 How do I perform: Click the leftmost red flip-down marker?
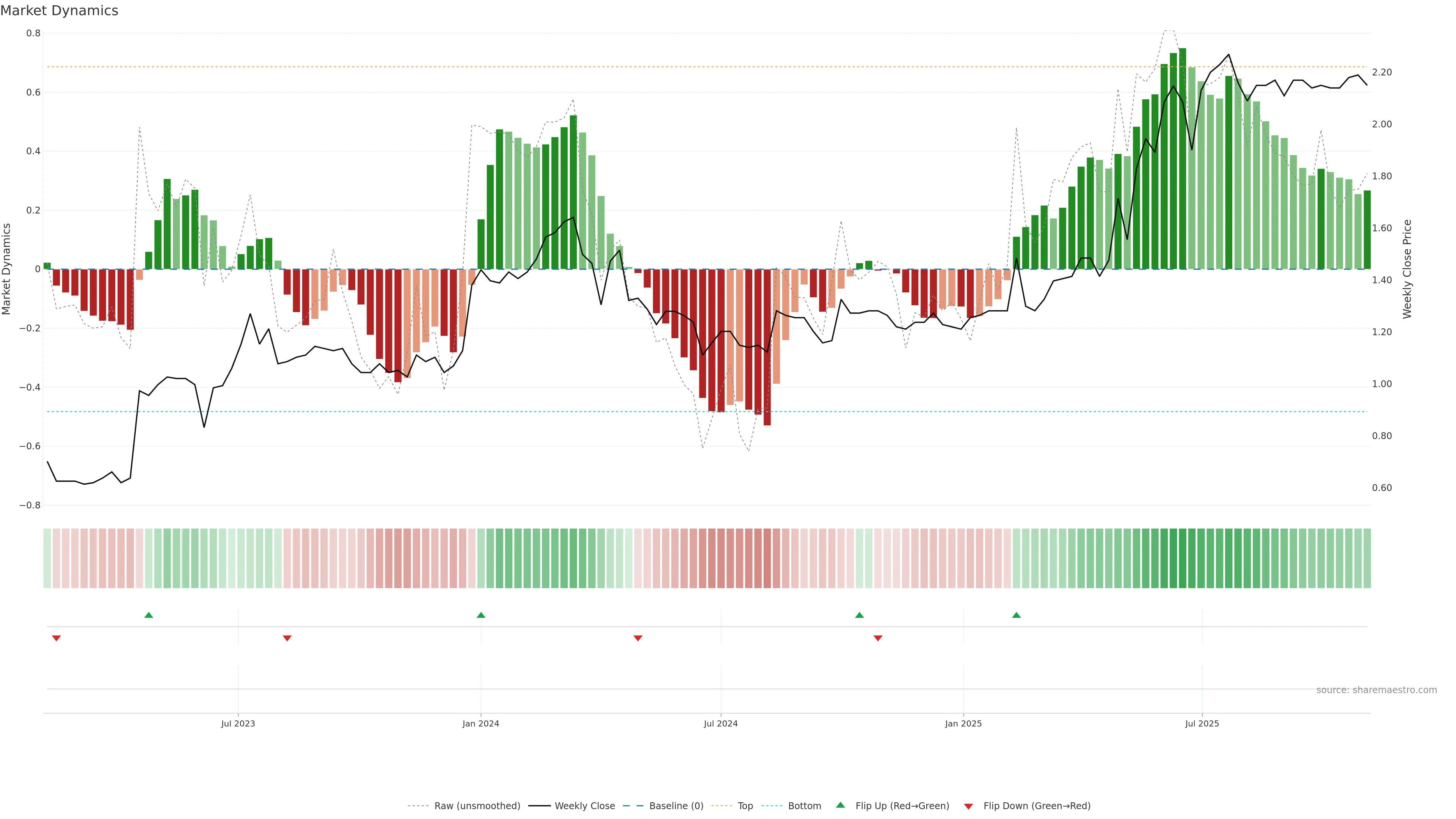pos(56,638)
